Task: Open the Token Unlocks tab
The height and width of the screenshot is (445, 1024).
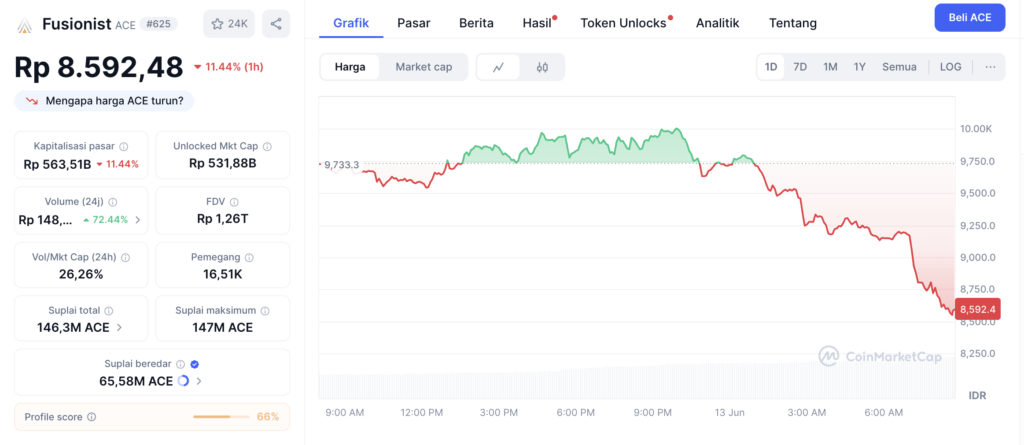Action: click(625, 23)
